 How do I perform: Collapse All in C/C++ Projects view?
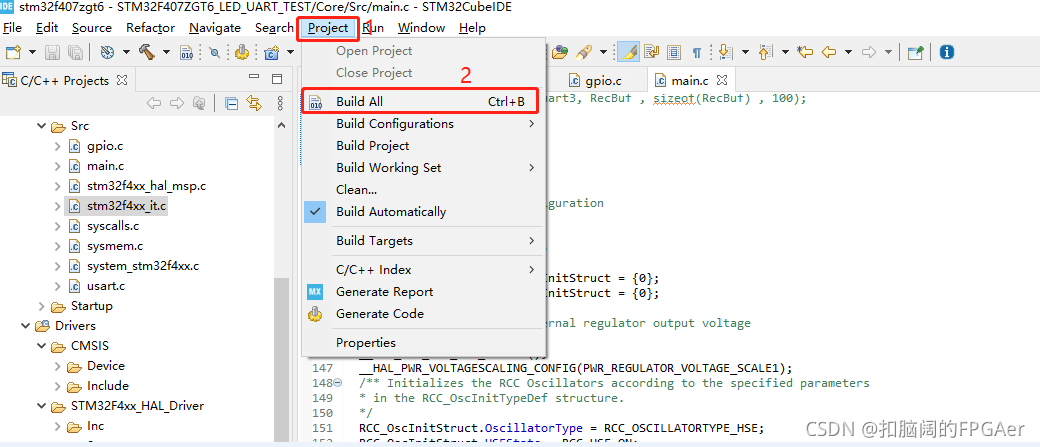point(231,103)
